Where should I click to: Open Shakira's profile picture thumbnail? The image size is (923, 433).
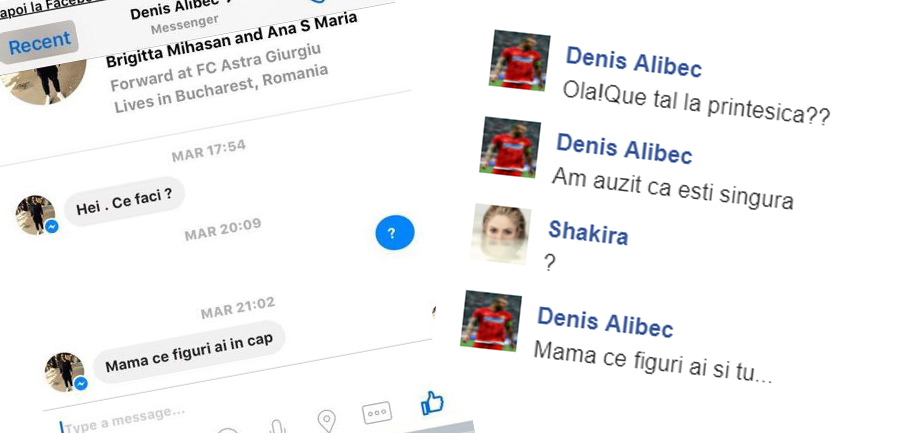tap(501, 234)
